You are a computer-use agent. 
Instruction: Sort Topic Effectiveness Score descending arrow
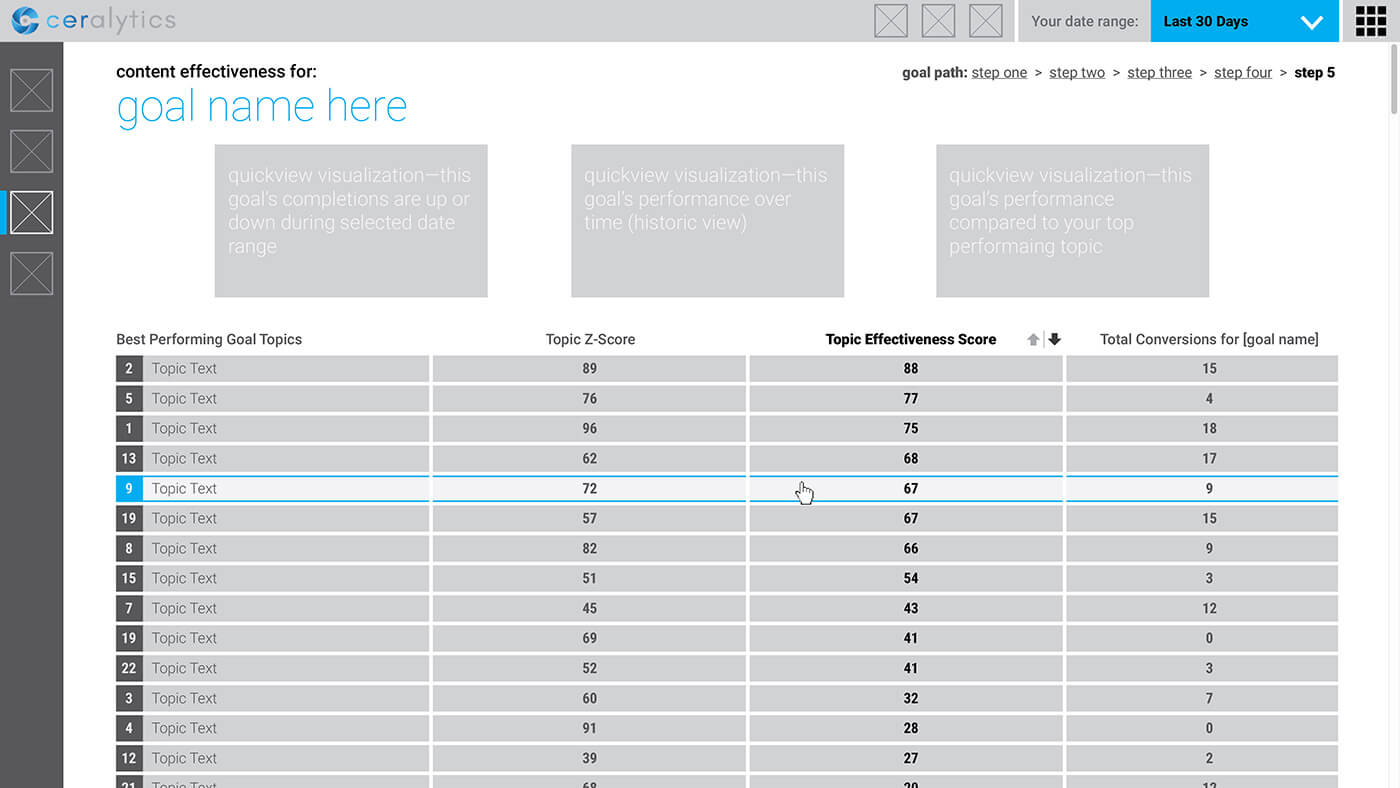pos(1054,340)
